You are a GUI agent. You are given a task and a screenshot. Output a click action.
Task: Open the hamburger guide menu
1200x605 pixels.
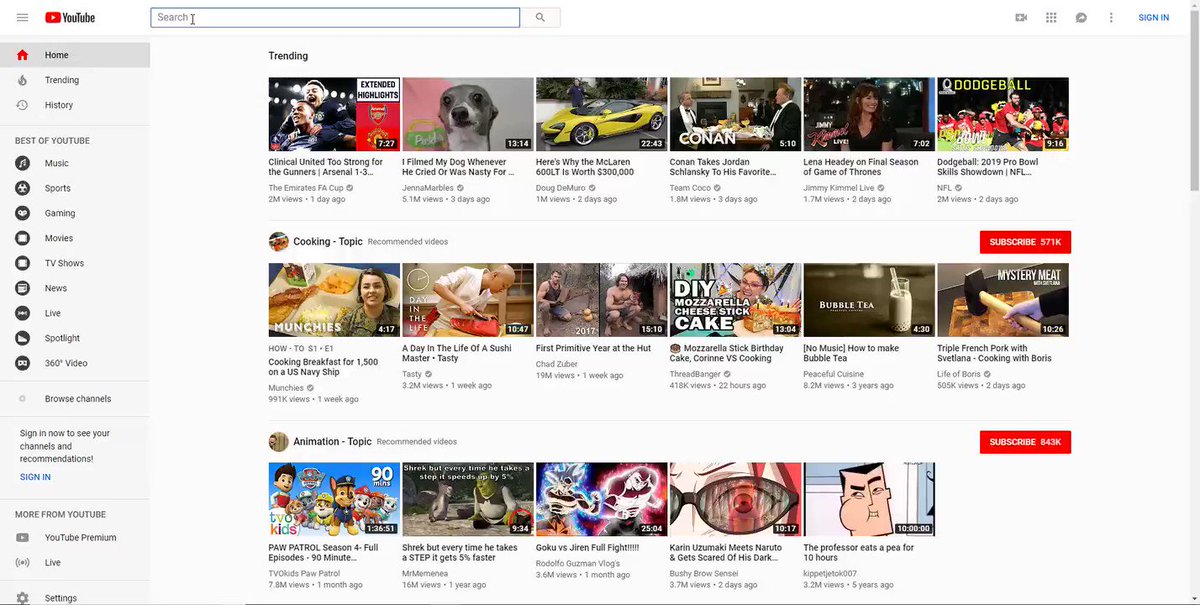(x=22, y=17)
